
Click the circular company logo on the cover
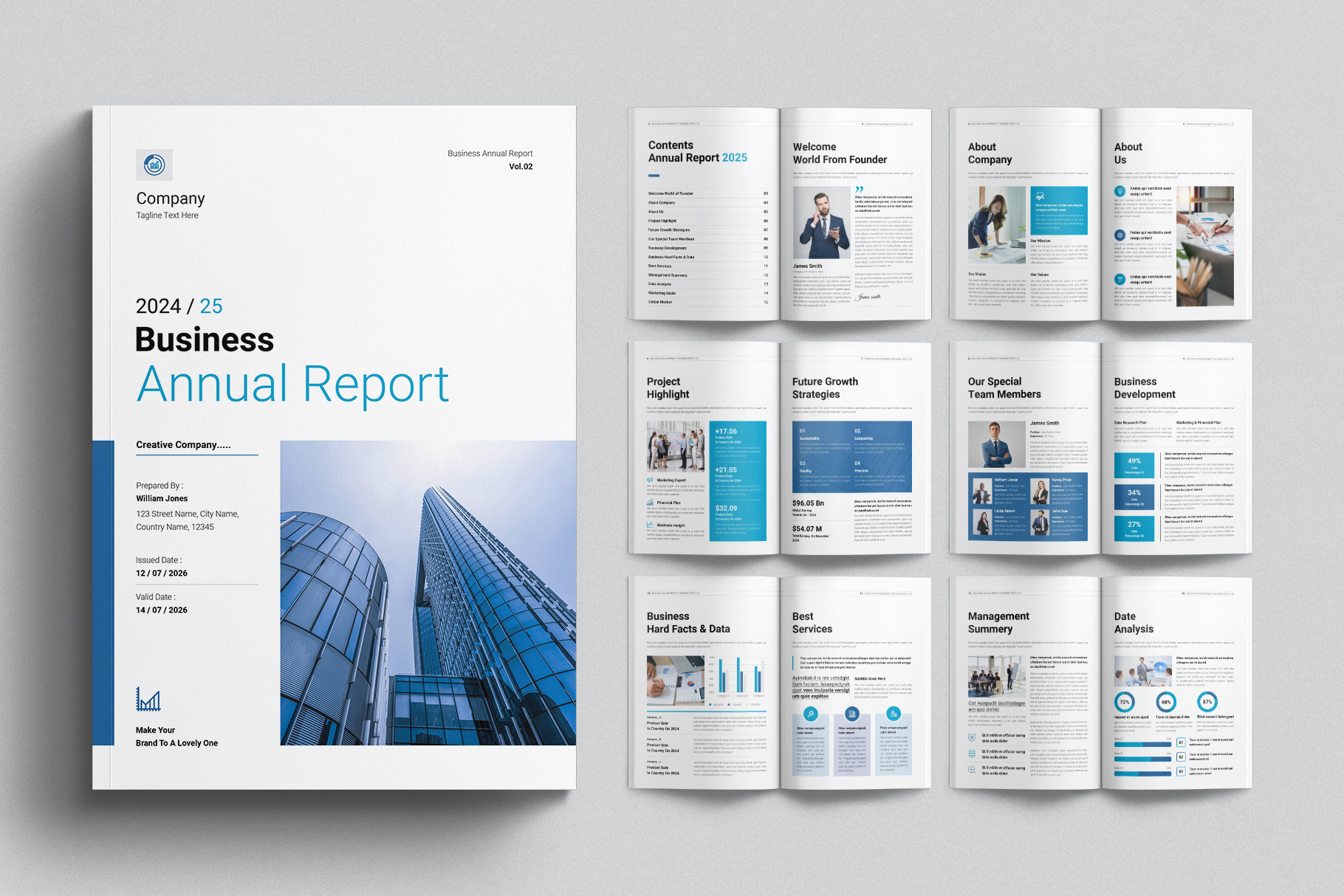(x=154, y=165)
